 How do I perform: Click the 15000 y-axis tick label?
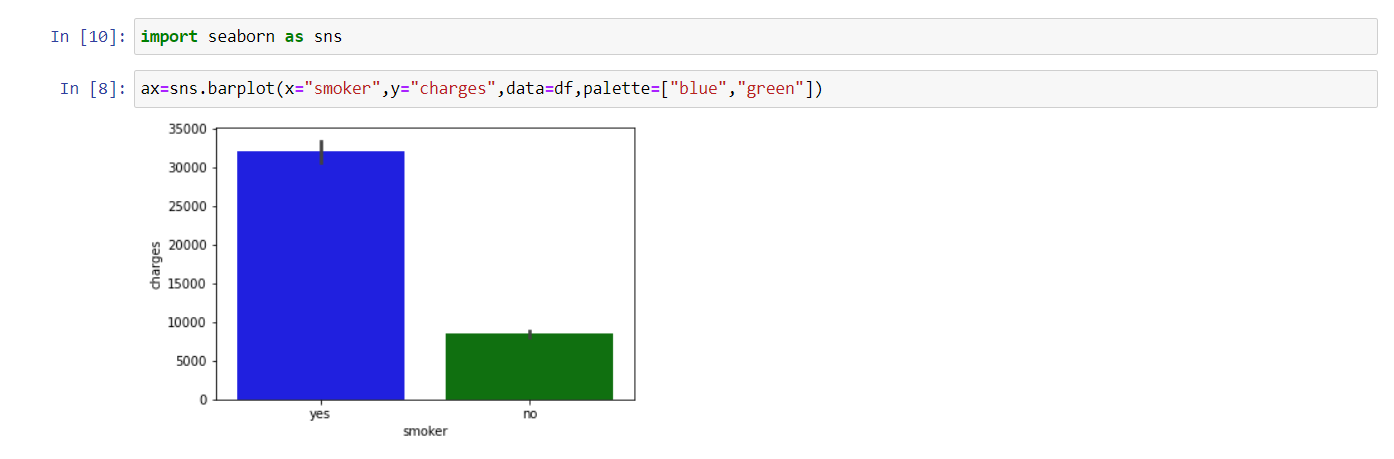[188, 284]
